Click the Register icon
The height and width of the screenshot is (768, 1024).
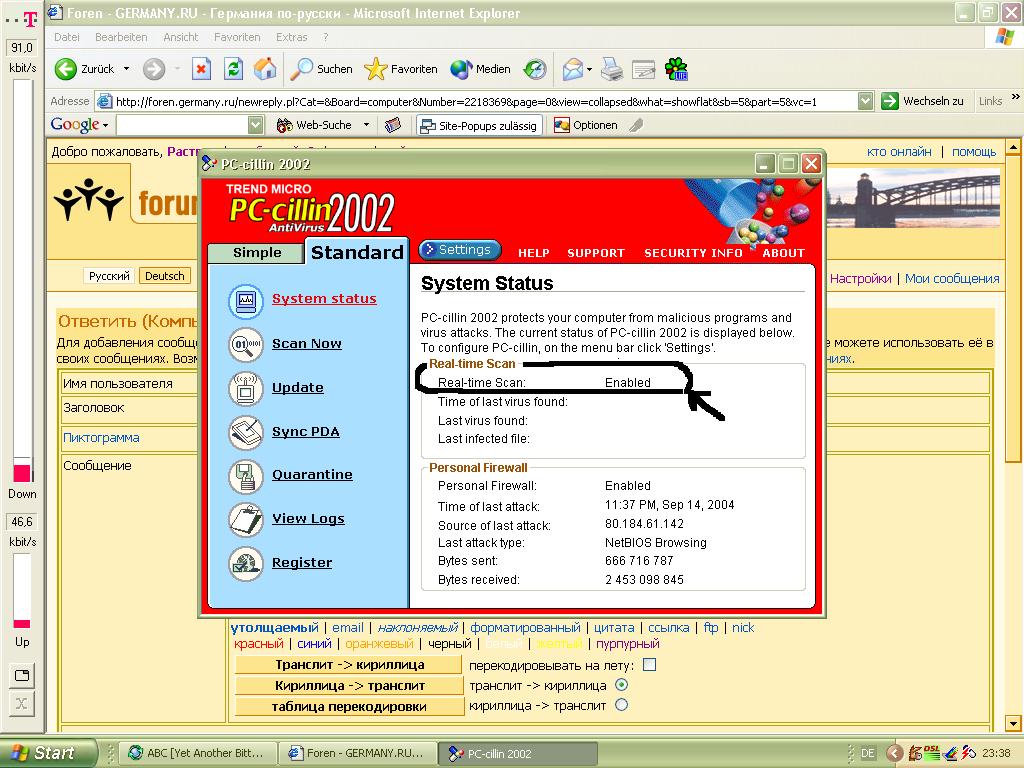(x=245, y=563)
